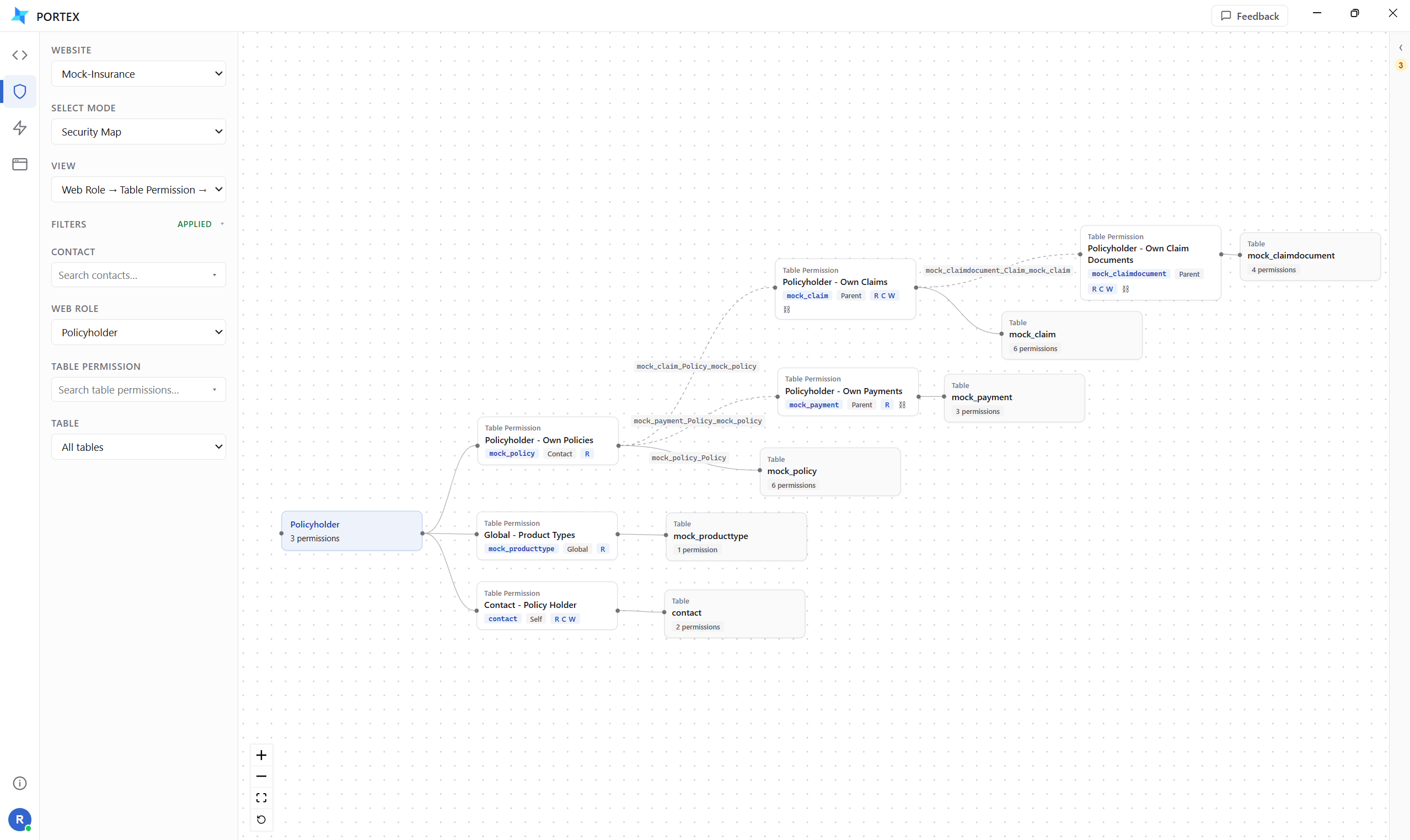Open the Web Role Policyholder dropdown
Screen dimensions: 1410x840
pos(139,332)
